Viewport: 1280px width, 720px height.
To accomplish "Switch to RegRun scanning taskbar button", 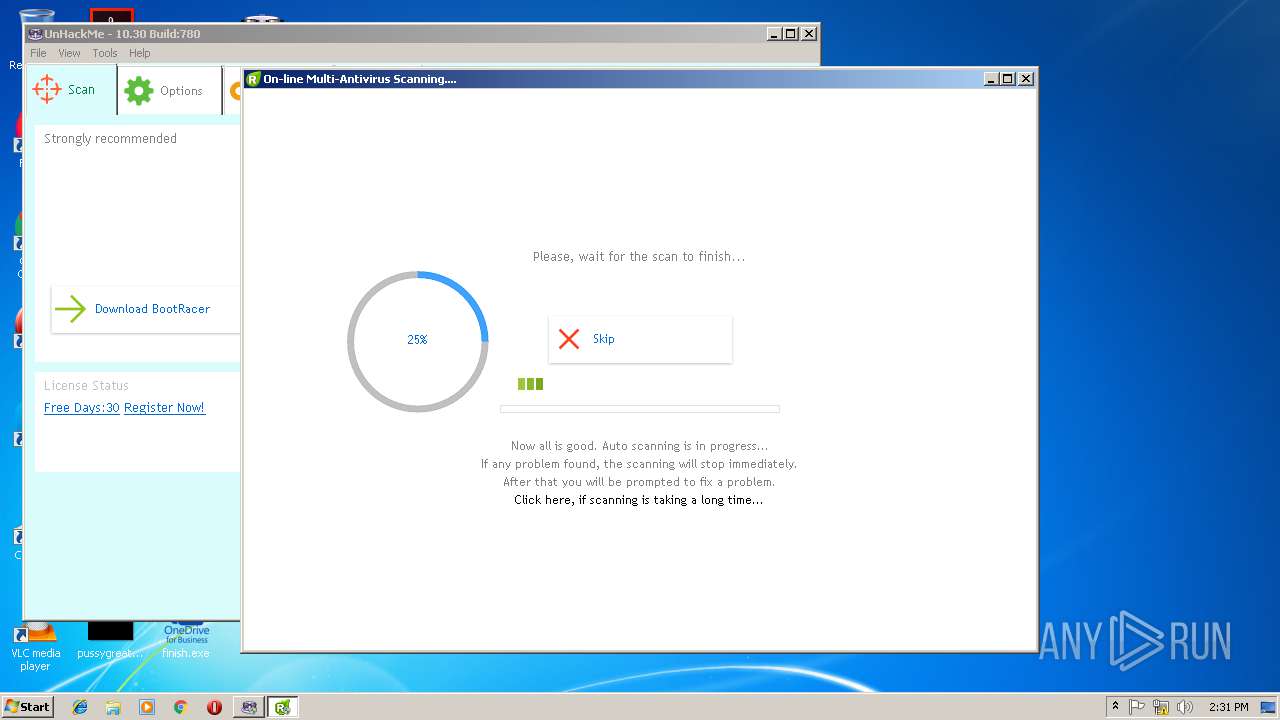I will [x=283, y=707].
